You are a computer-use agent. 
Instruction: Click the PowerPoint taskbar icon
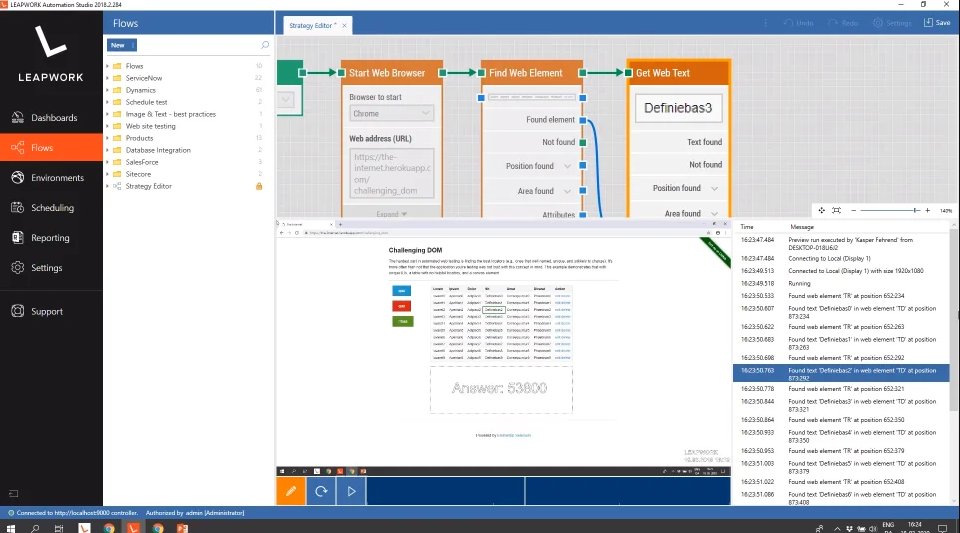click(x=182, y=528)
